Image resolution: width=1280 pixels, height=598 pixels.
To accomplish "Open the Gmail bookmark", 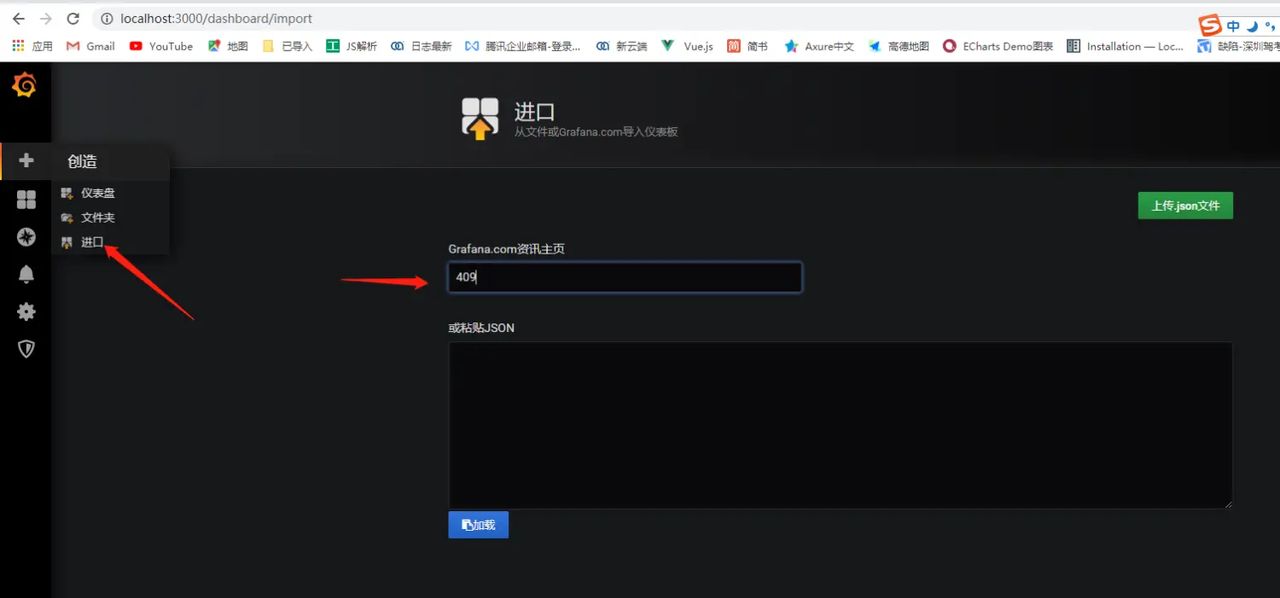I will pyautogui.click(x=90, y=46).
